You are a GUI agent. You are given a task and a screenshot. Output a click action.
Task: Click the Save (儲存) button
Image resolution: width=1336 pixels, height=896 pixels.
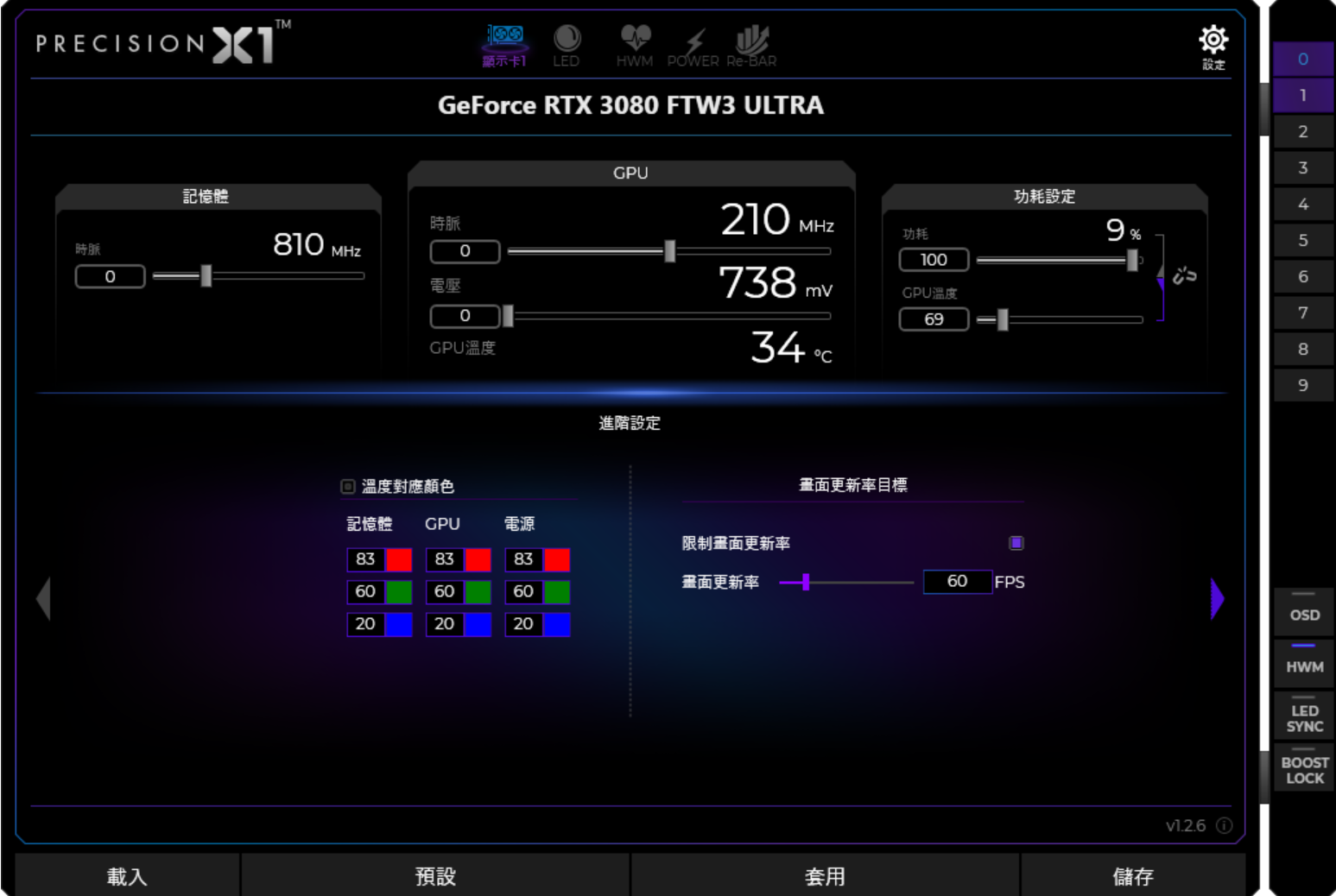[1133, 875]
